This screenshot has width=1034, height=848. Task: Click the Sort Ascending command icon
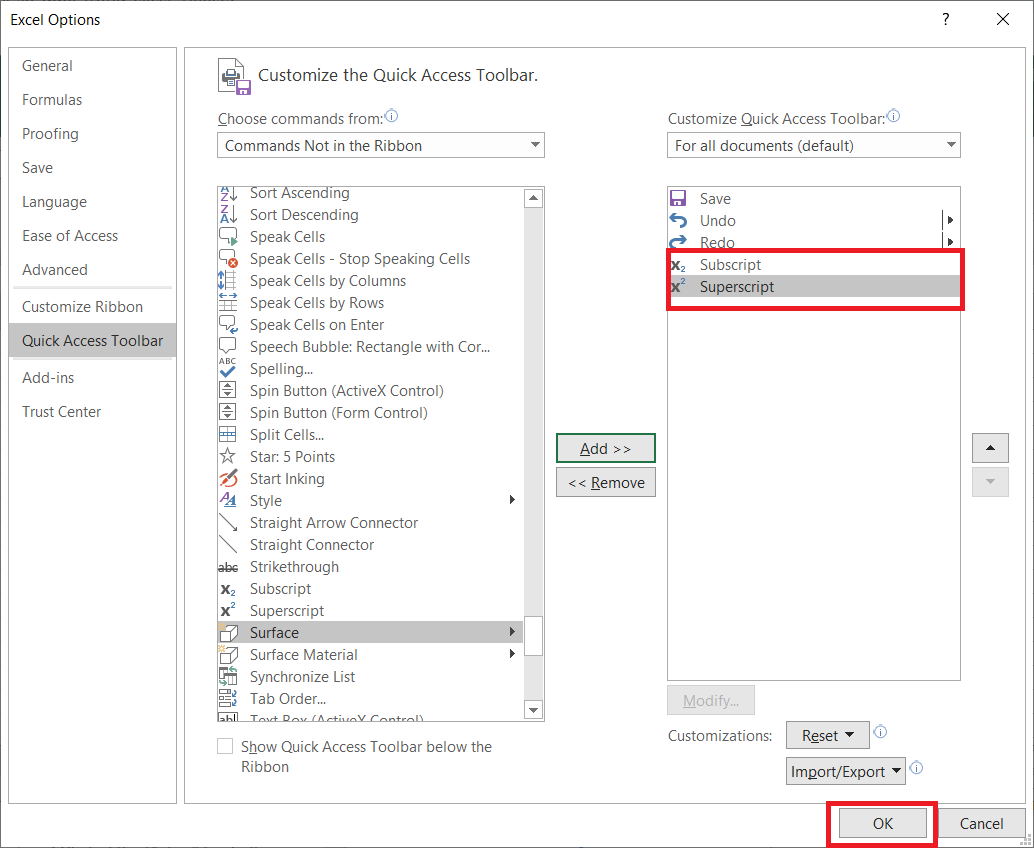[x=228, y=193]
